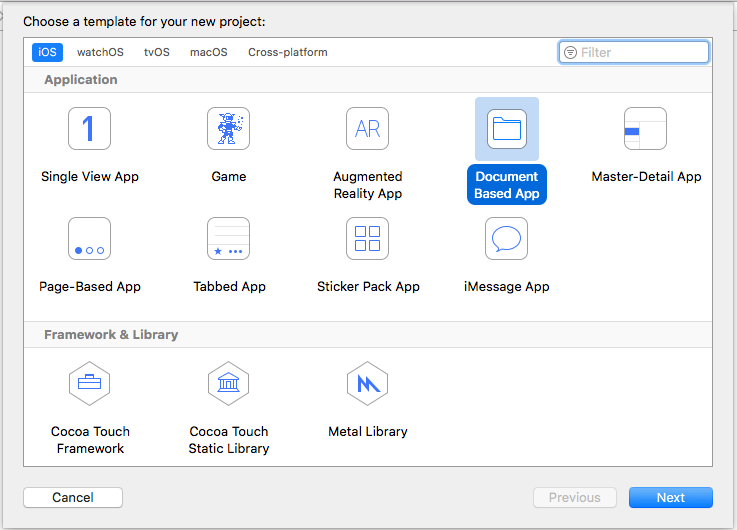
Task: Focus the Filter search field
Action: tap(642, 52)
